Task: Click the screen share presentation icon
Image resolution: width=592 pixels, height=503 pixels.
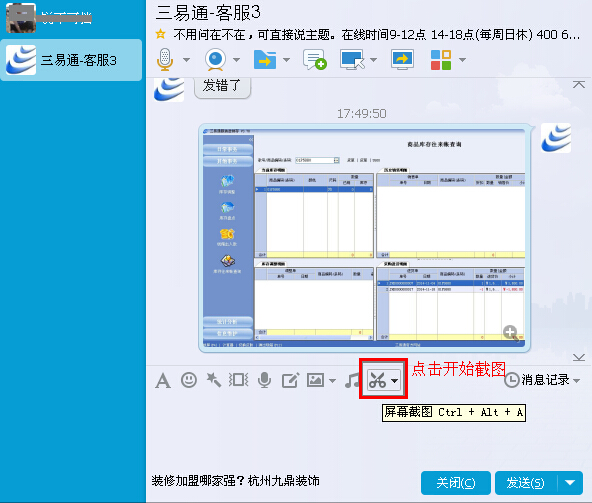Action: pyautogui.click(x=402, y=60)
